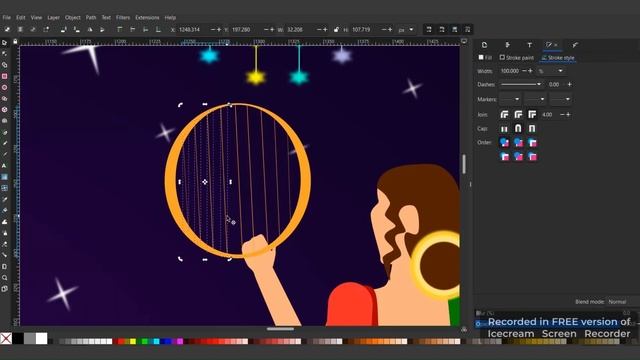Toggle width and height ratio lock
The height and width of the screenshot is (360, 640).
pyautogui.click(x=336, y=30)
